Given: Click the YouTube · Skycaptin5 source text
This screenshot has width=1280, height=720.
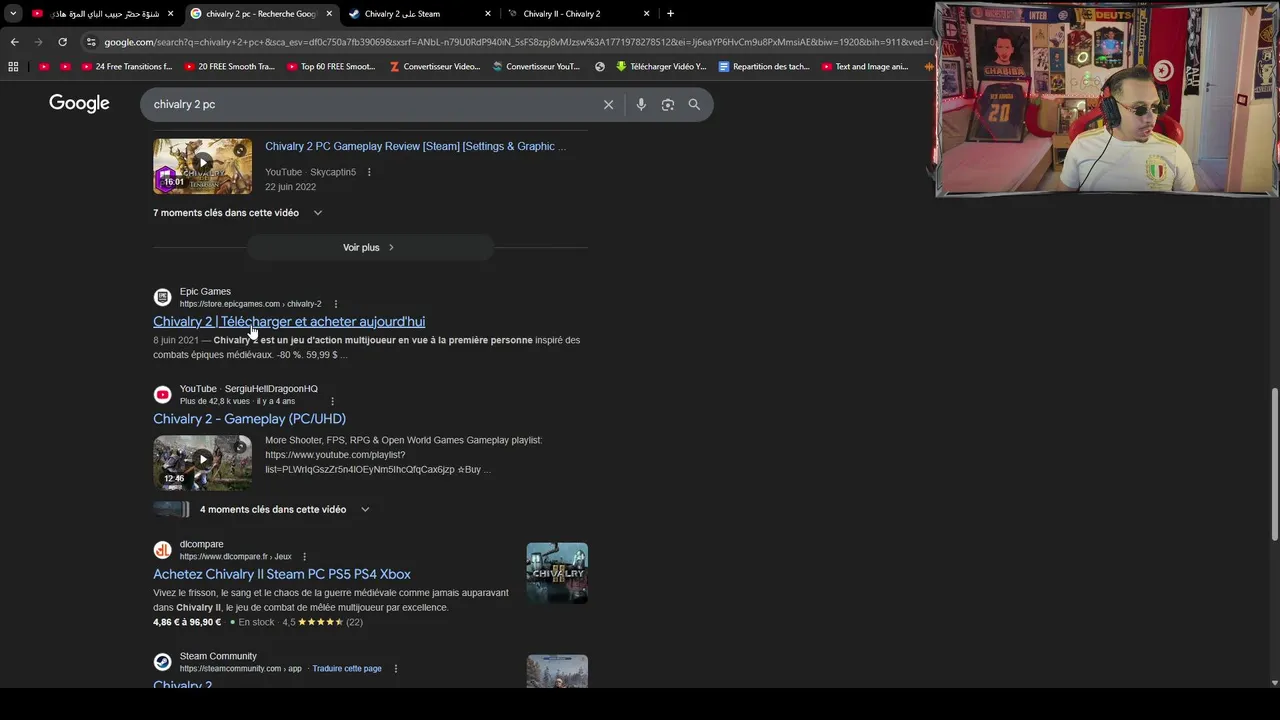Looking at the screenshot, I should coord(310,172).
